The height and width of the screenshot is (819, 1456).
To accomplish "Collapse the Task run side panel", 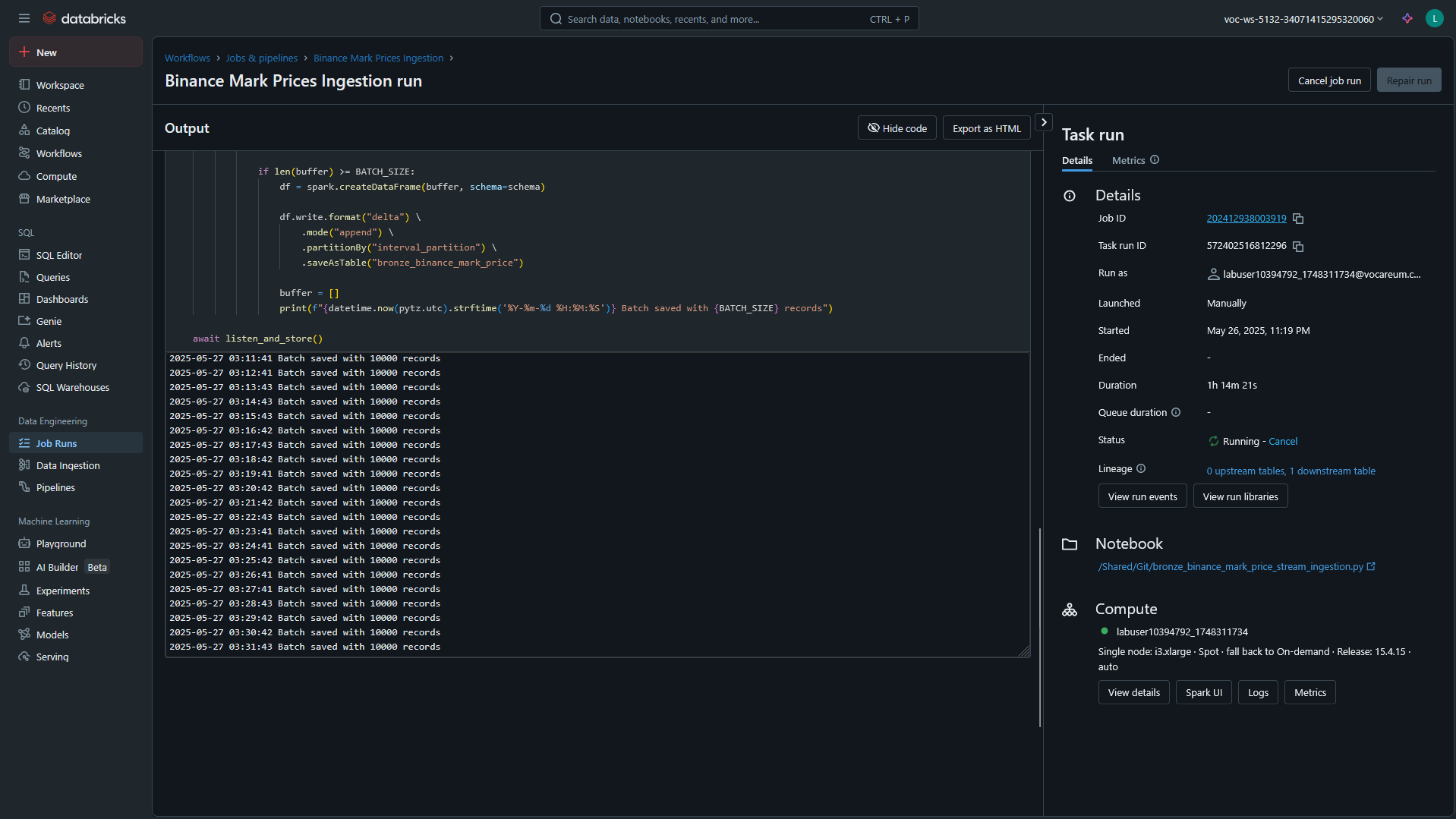I will [1044, 121].
